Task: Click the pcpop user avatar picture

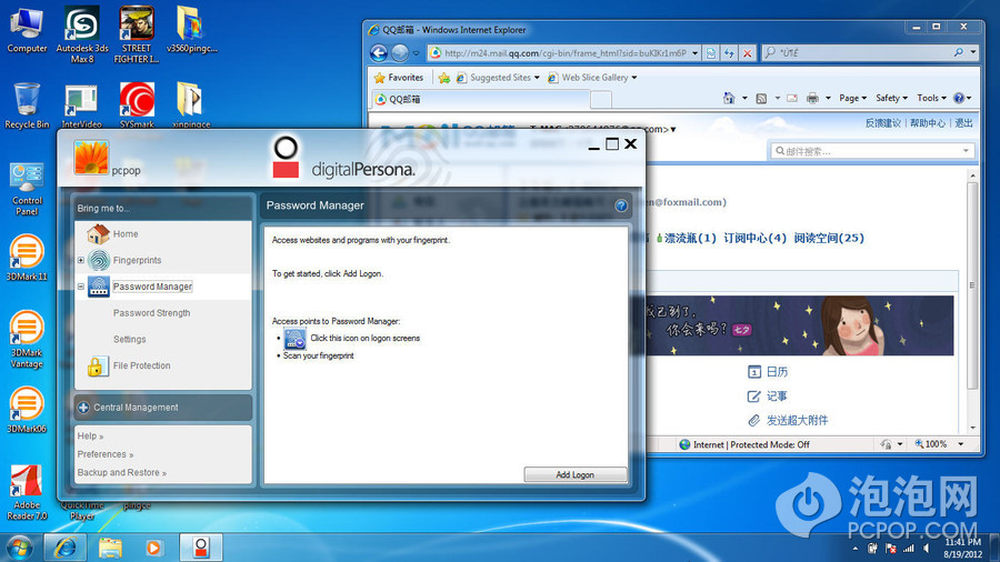Action: click(91, 158)
